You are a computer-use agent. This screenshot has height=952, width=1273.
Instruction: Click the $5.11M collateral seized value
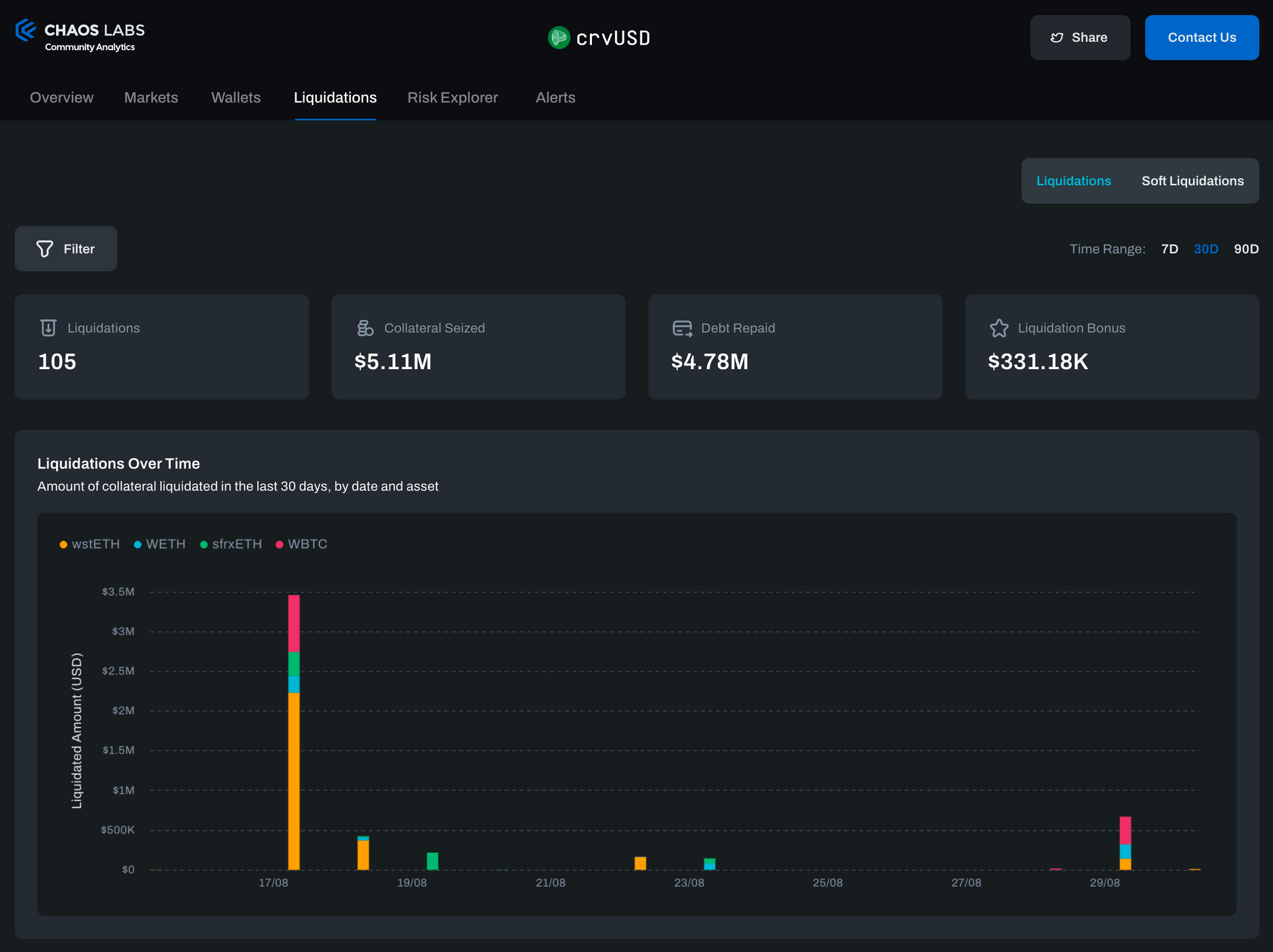pos(393,361)
